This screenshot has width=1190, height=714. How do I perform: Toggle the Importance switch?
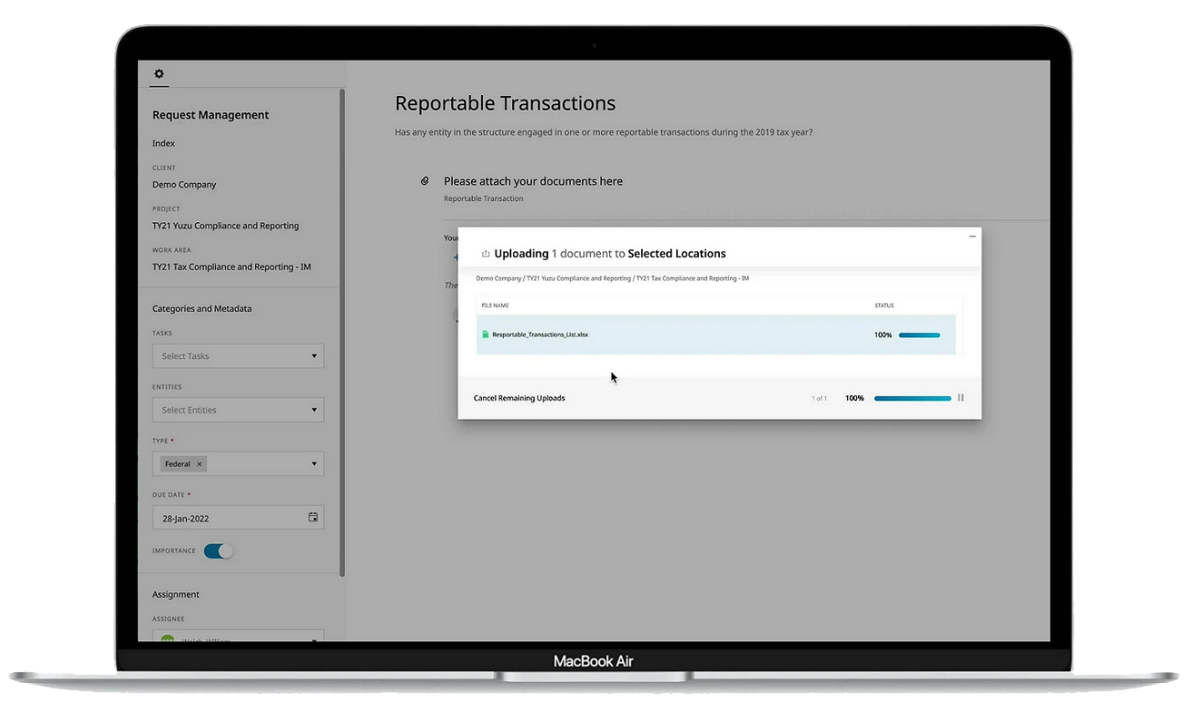point(218,551)
